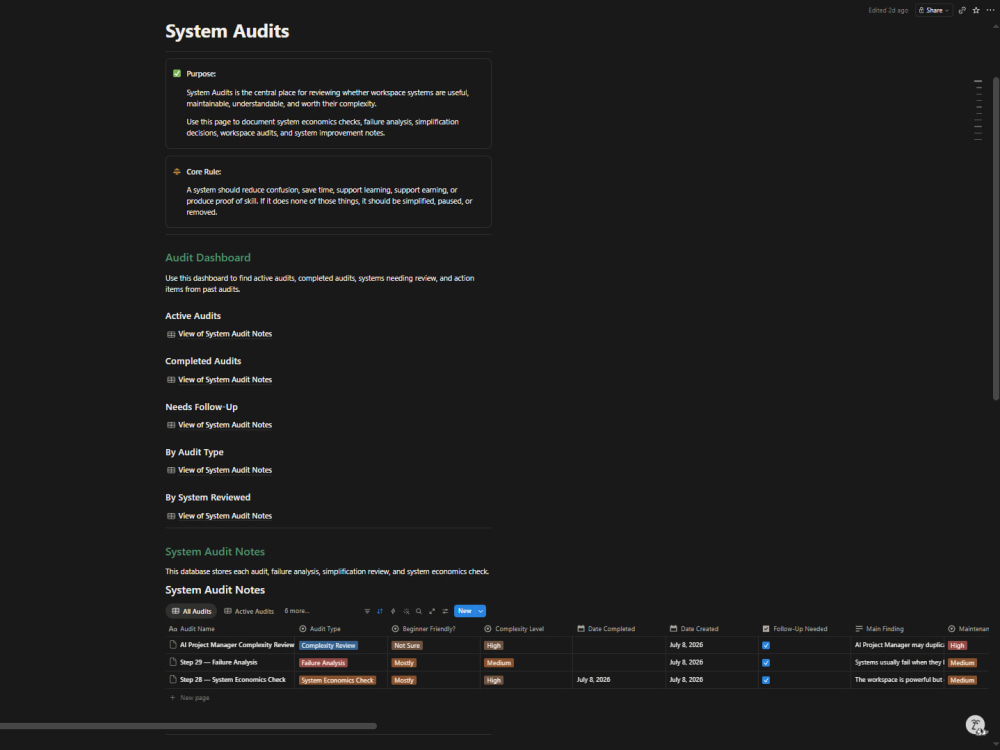Click the page icon of Step 28 — System Economics Check row
Image resolution: width=1000 pixels, height=750 pixels.
[x=173, y=679]
